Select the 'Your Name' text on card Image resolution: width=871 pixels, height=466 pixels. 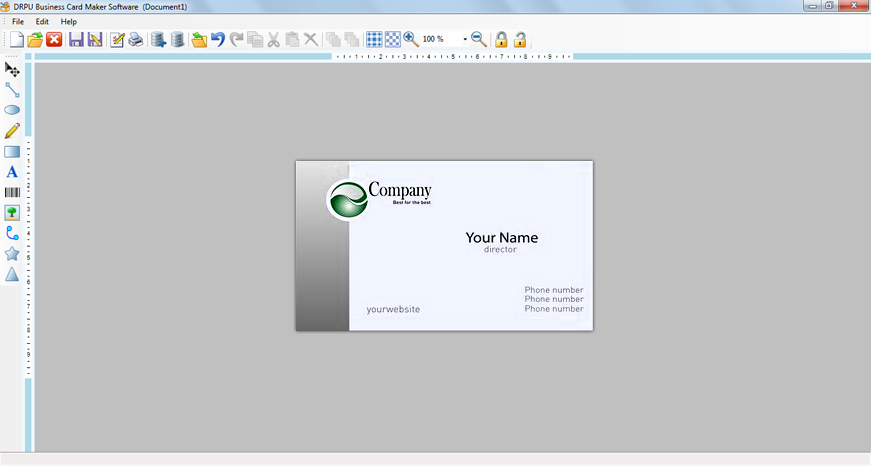point(501,238)
